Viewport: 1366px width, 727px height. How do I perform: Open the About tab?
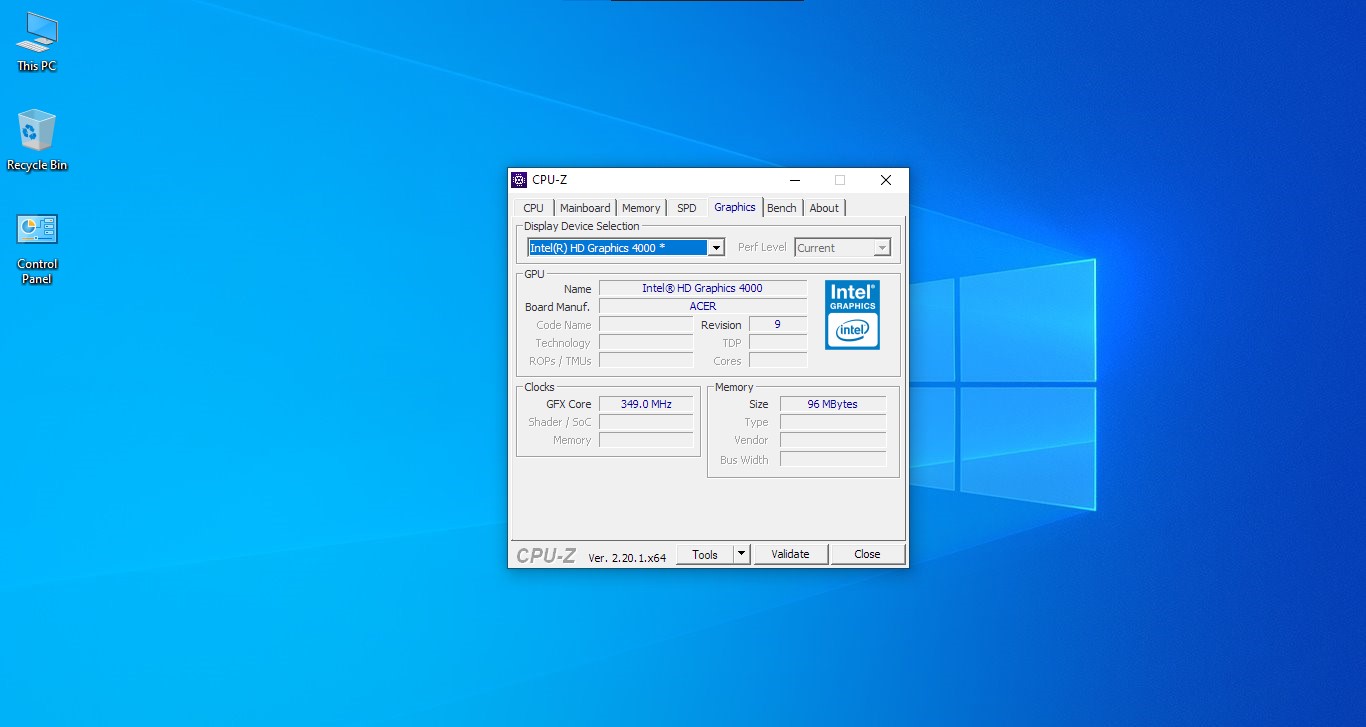pos(824,208)
